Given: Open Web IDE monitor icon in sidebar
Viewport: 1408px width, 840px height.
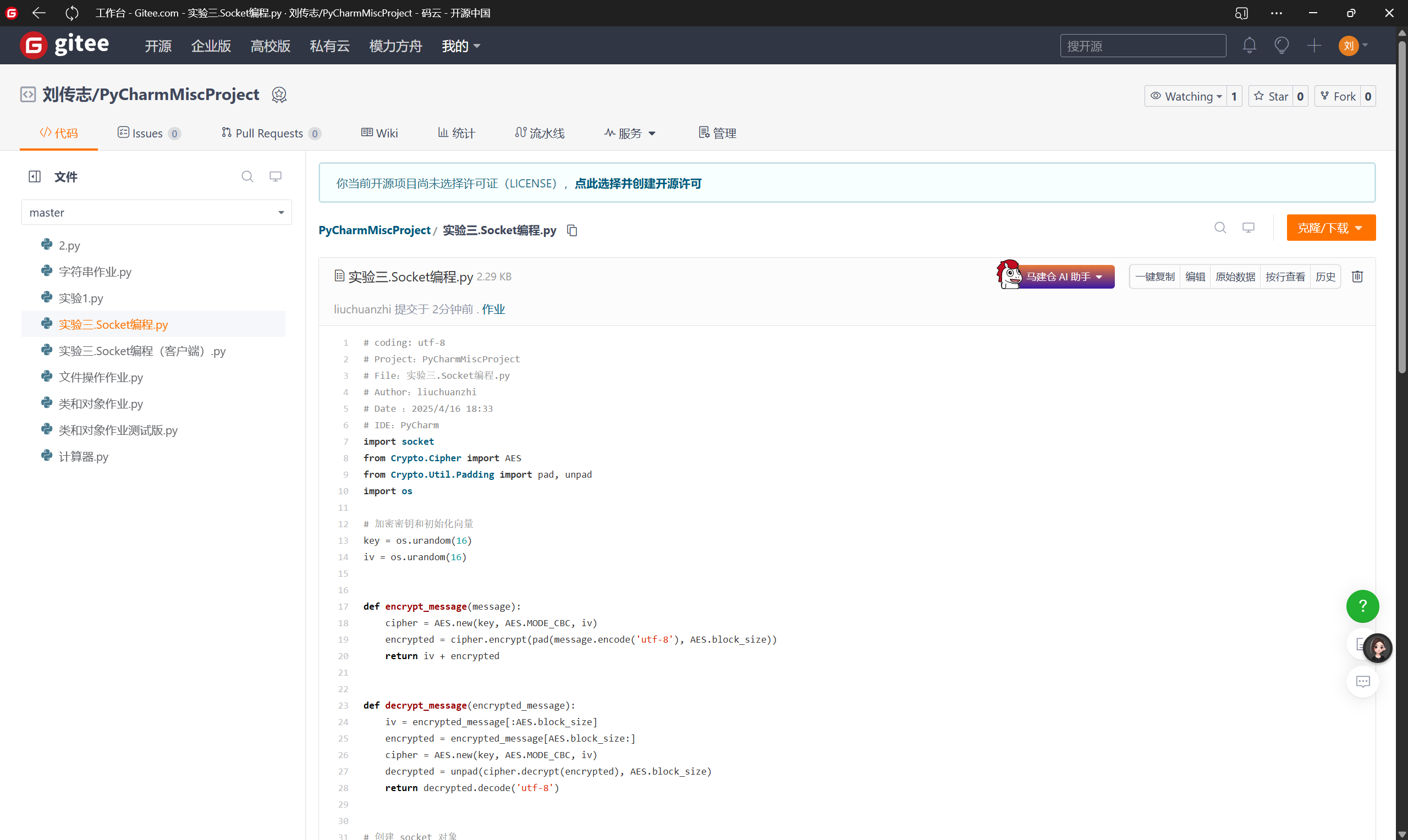Looking at the screenshot, I should (276, 176).
